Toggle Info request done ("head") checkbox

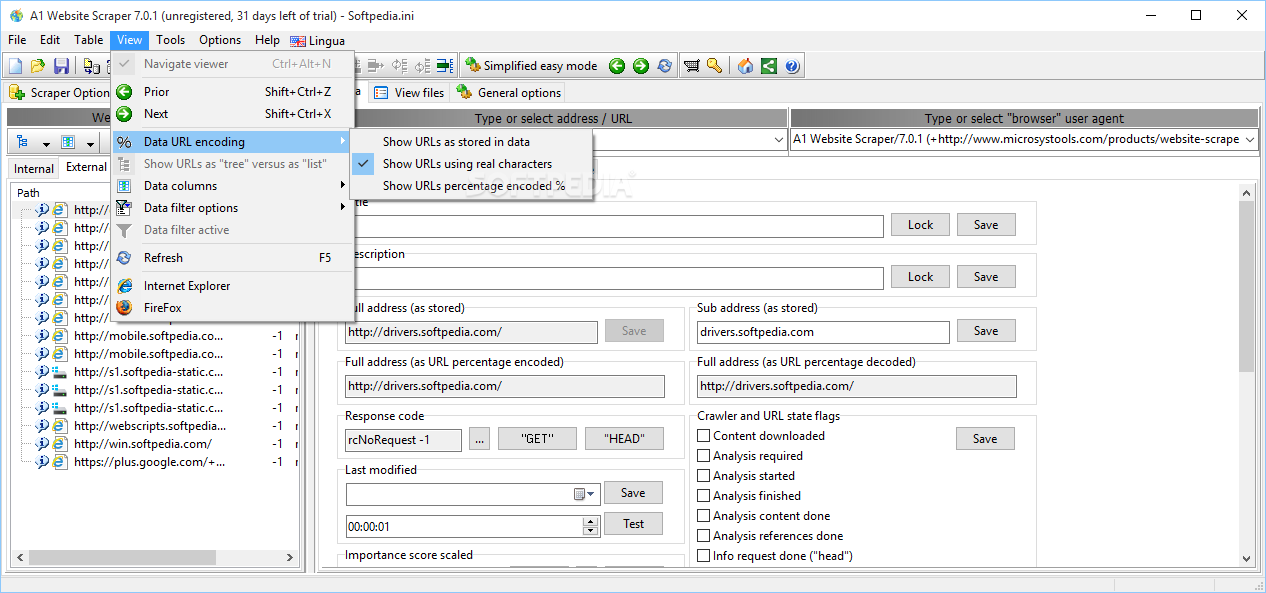[704, 556]
